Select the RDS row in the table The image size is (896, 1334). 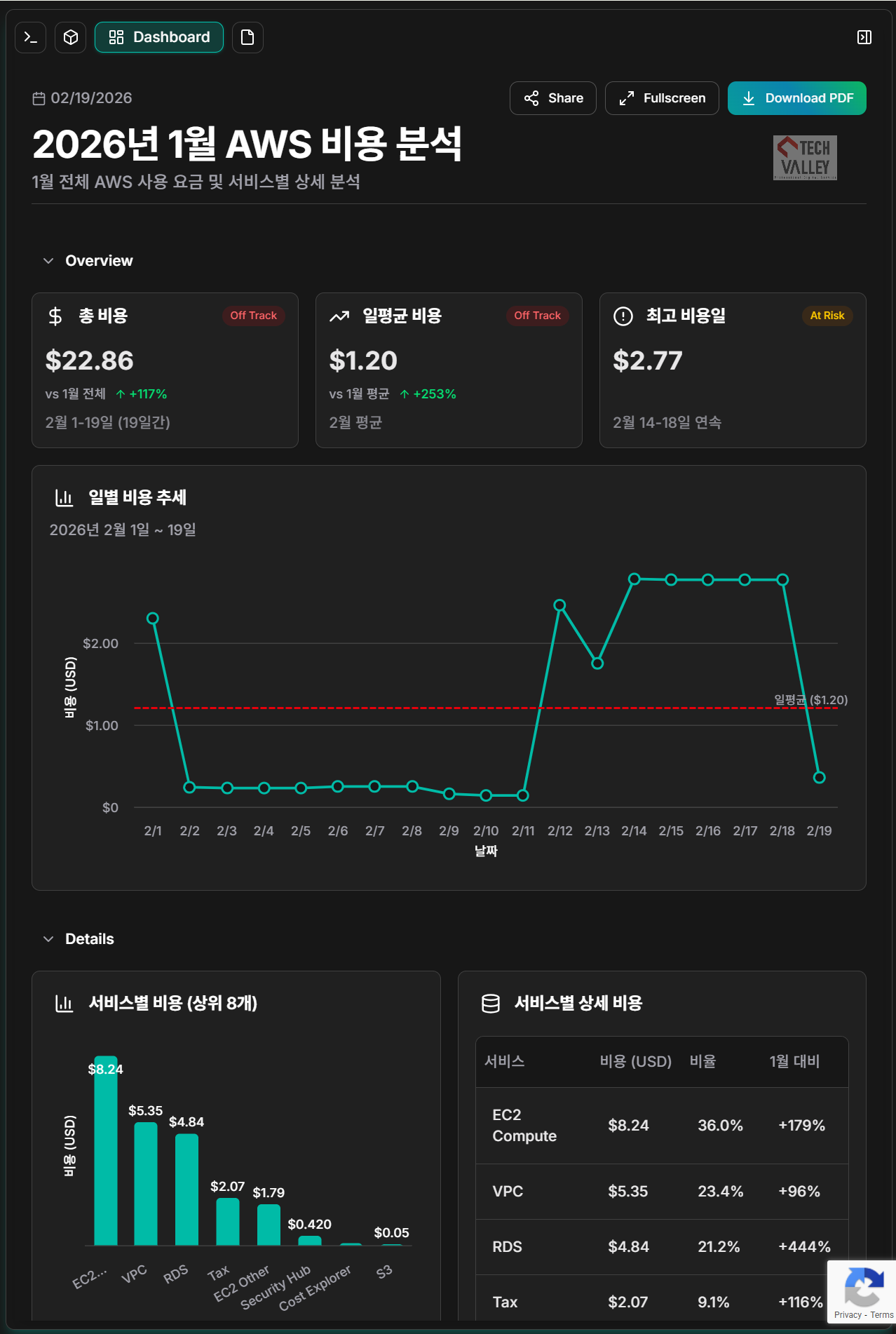(662, 1247)
